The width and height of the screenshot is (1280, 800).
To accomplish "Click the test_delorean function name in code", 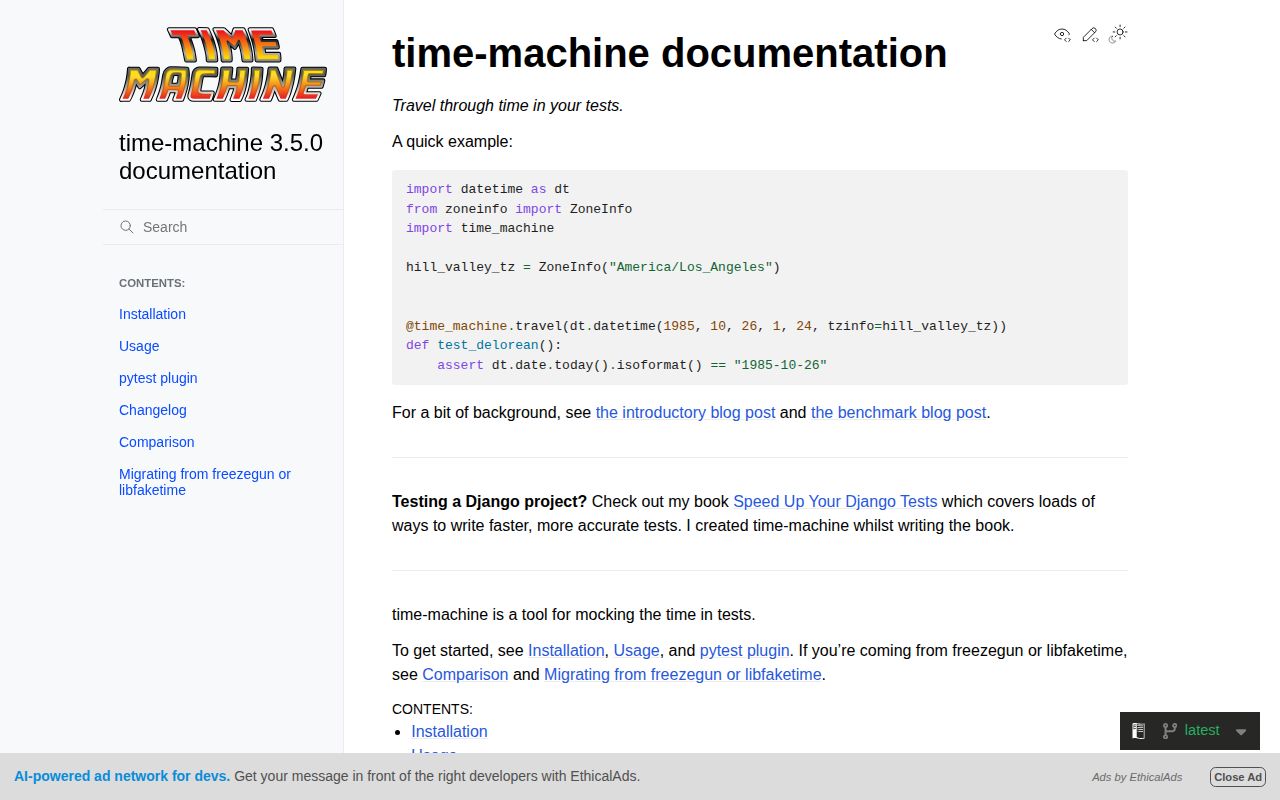I will coord(488,345).
